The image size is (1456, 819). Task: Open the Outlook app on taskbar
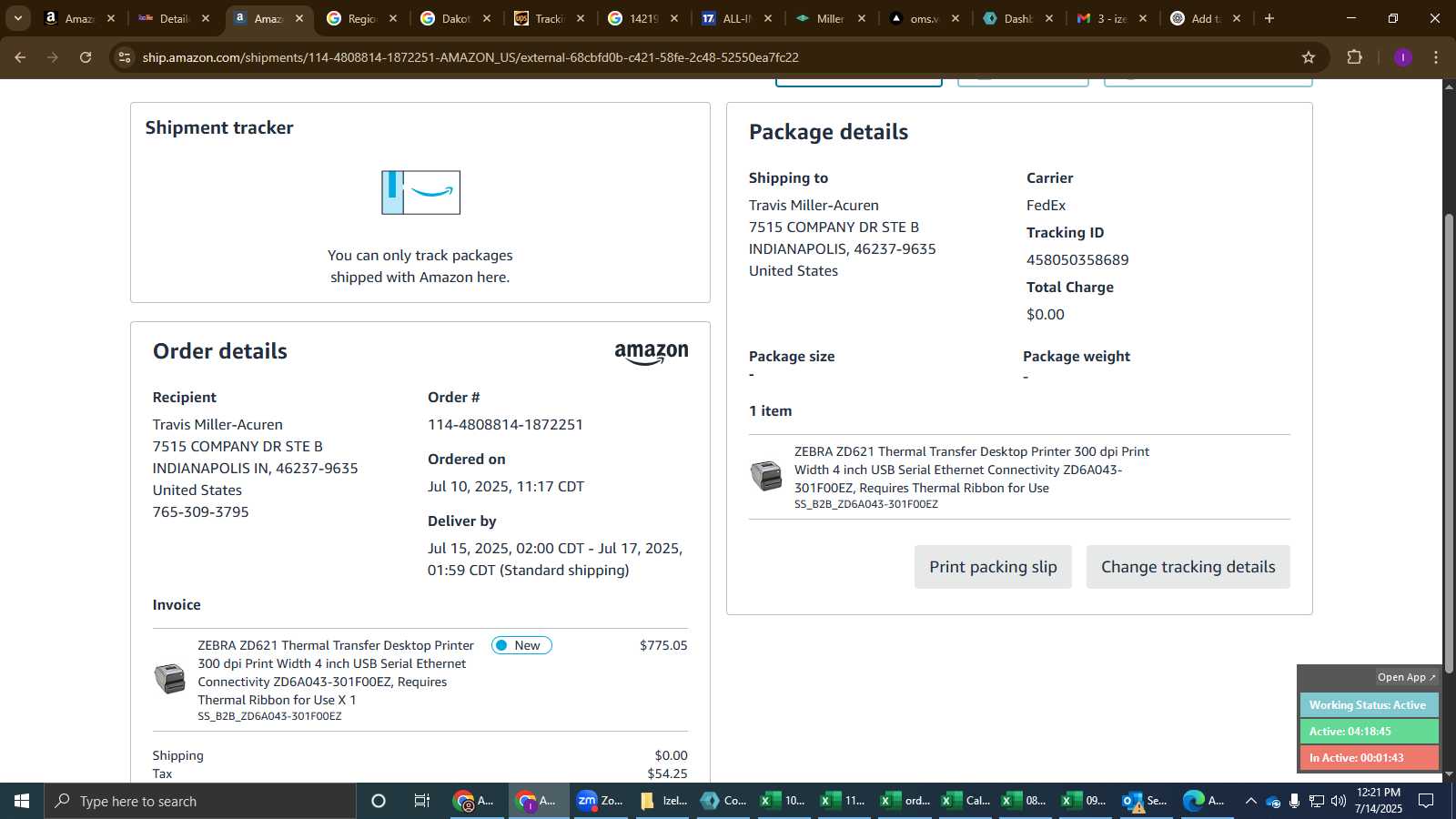click(1144, 801)
